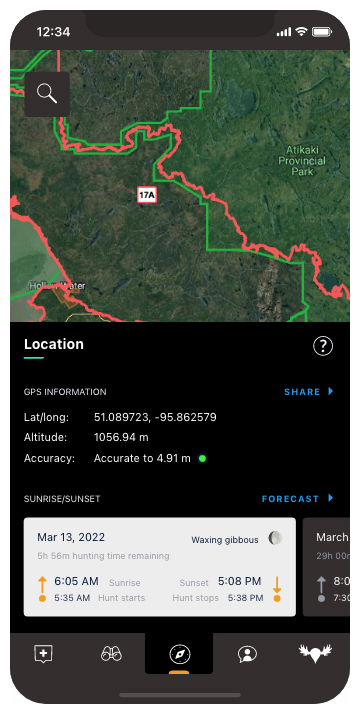Tap the waxing gibbous moon icon
Screen dimensions: 360x714
(275, 538)
